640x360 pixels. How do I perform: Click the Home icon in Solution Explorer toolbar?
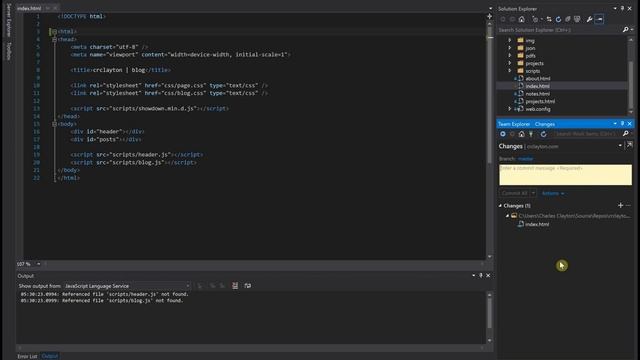coord(522,19)
